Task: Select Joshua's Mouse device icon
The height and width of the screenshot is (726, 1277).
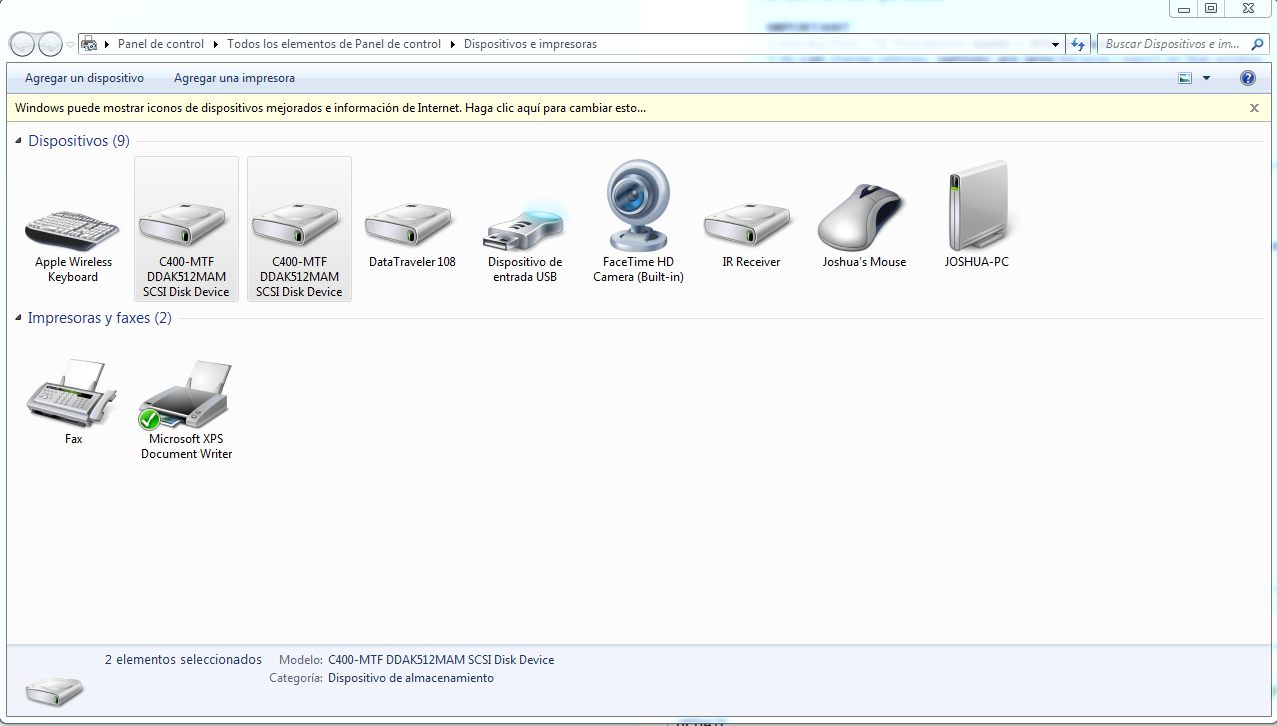Action: coord(864,217)
